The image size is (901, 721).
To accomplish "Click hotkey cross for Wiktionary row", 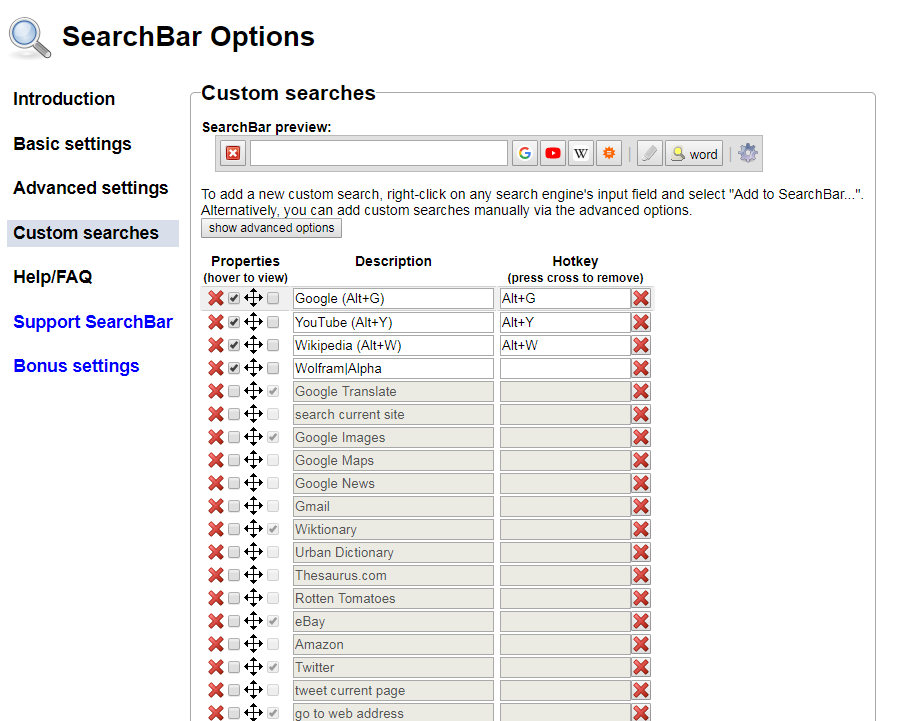I will point(641,529).
